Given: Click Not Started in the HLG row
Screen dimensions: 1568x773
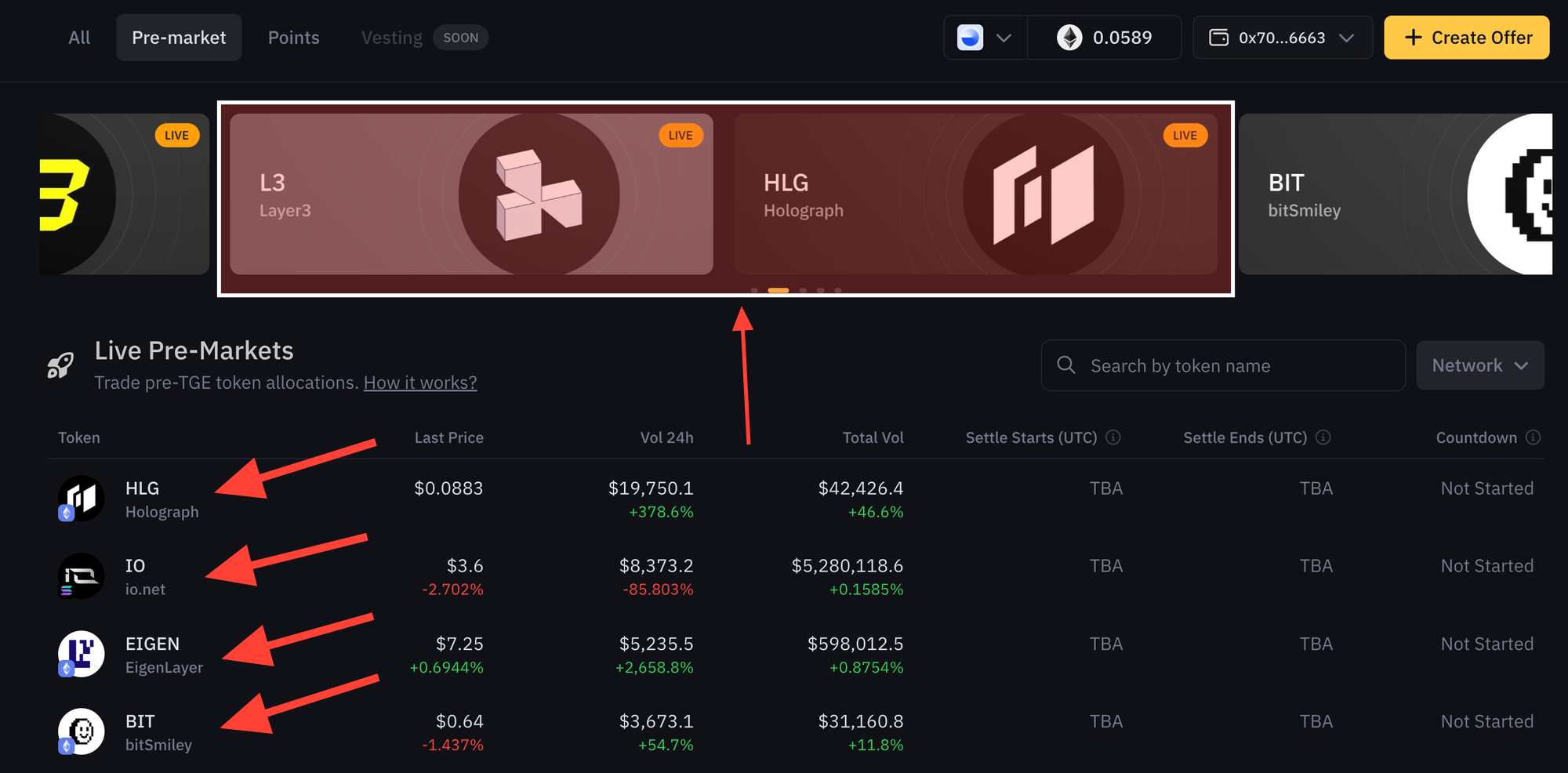Looking at the screenshot, I should click(x=1487, y=488).
